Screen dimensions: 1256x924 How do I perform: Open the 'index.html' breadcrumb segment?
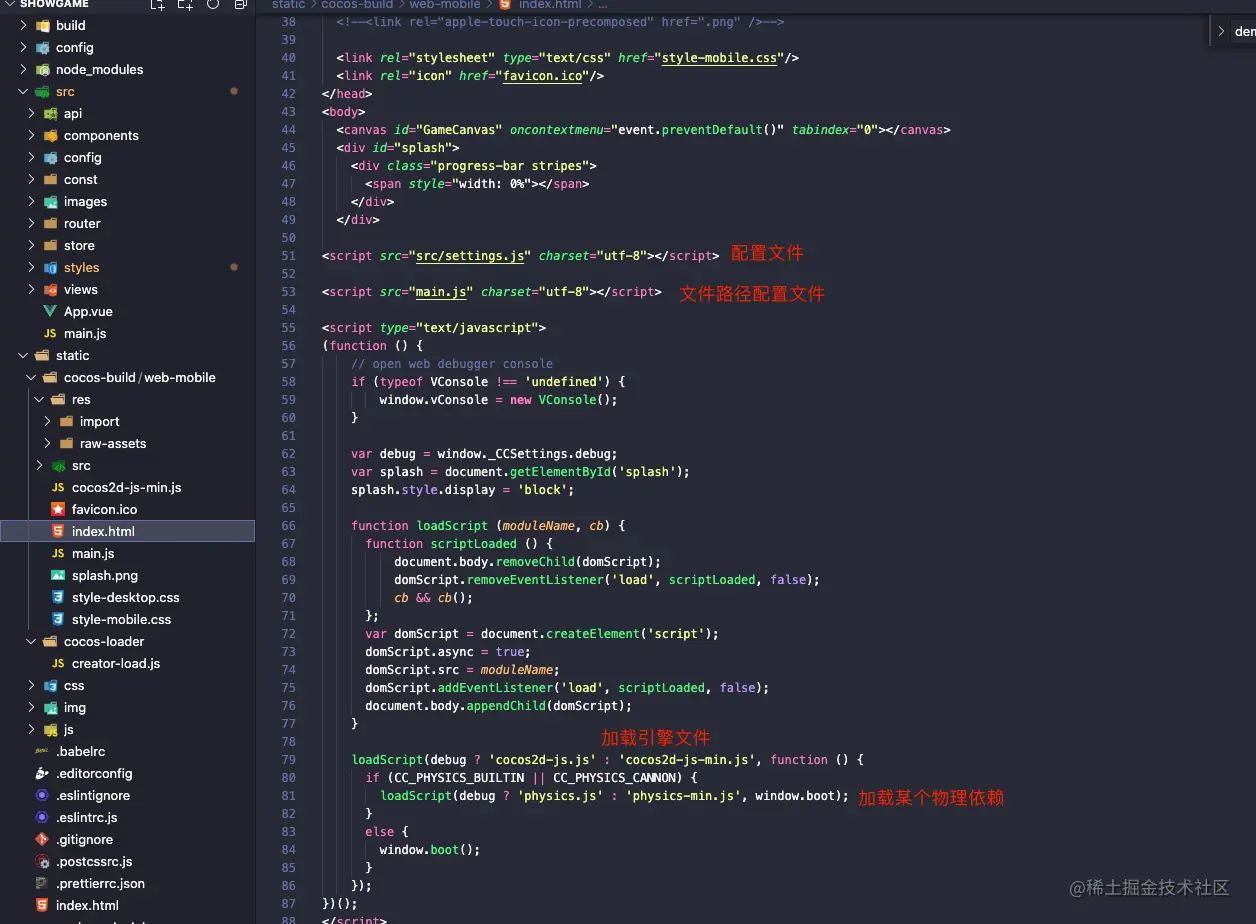(550, 4)
